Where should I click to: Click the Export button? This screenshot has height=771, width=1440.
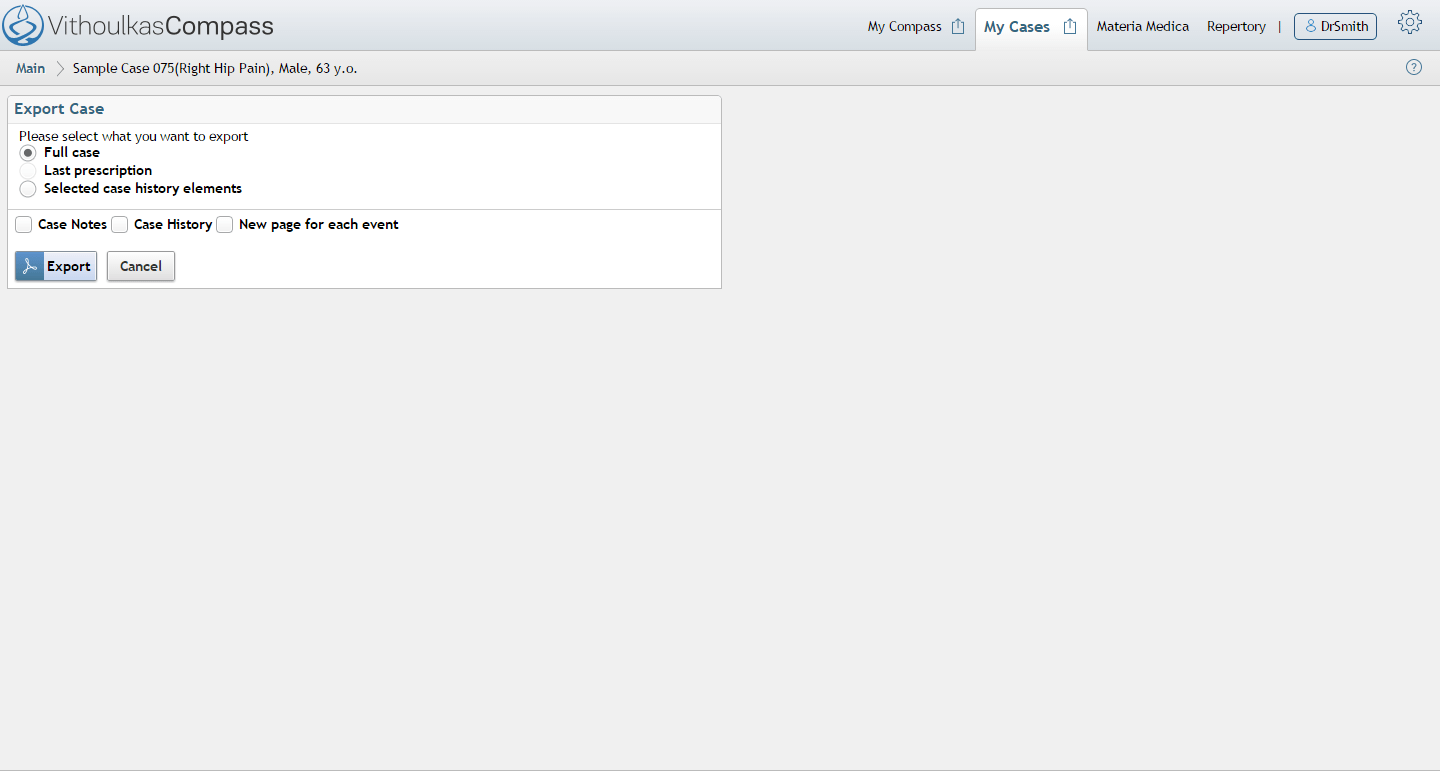56,266
